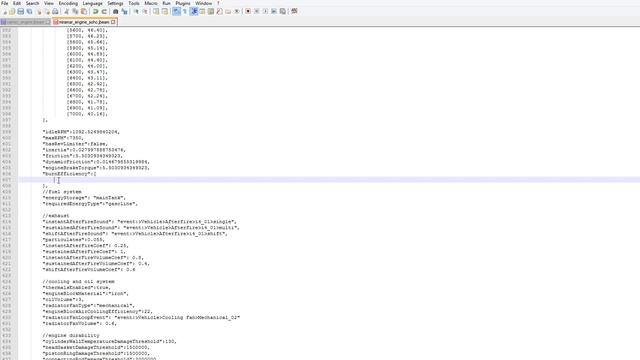
Task: Zoom out using the toolbar icon
Action: pos(145,11)
